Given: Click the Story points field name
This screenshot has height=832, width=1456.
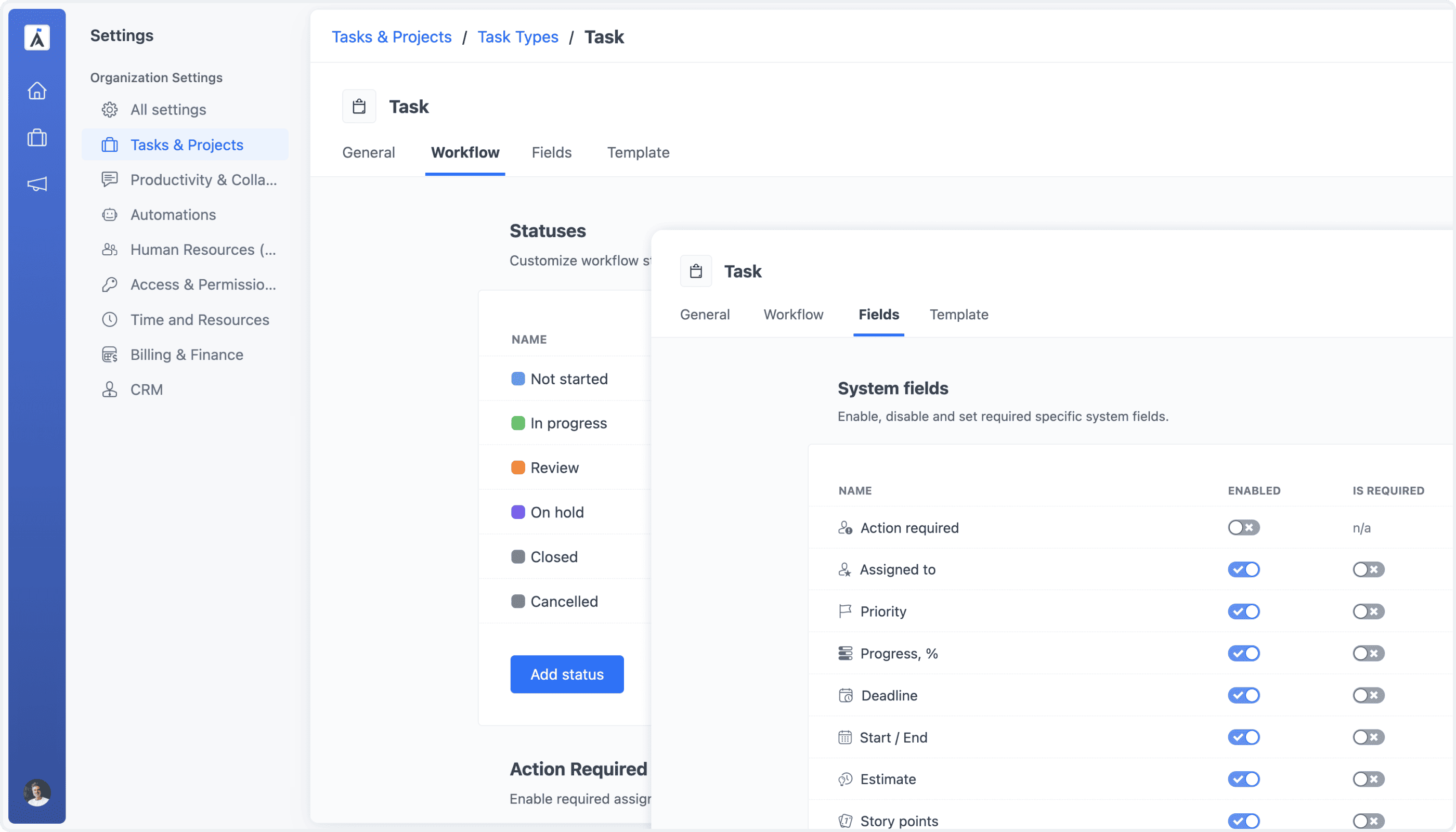Looking at the screenshot, I should click(x=899, y=821).
